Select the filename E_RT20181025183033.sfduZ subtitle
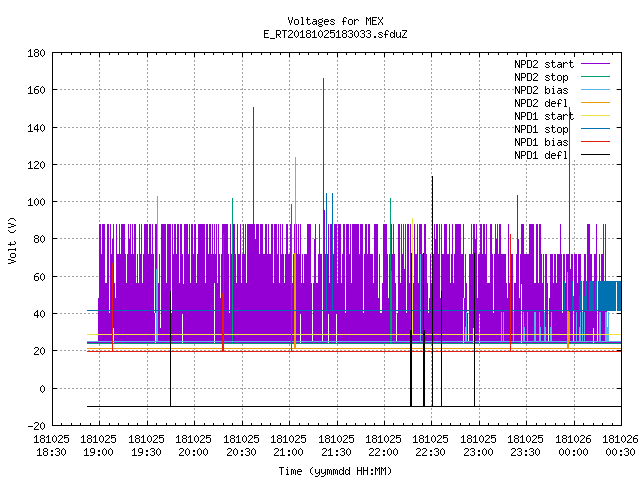 [x=335, y=34]
